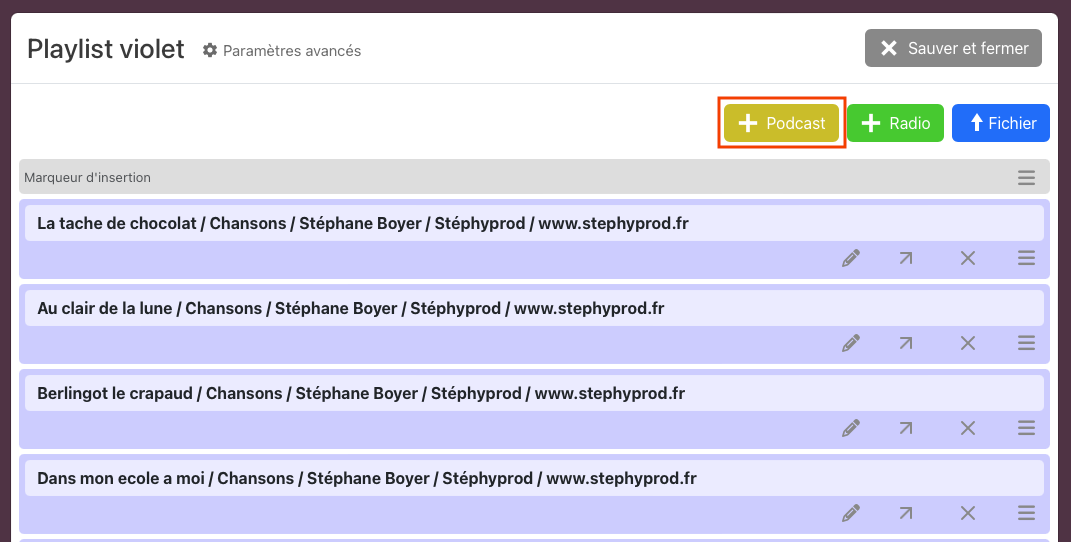Delete Au clair de la lune track
1071x542 pixels.
(967, 343)
